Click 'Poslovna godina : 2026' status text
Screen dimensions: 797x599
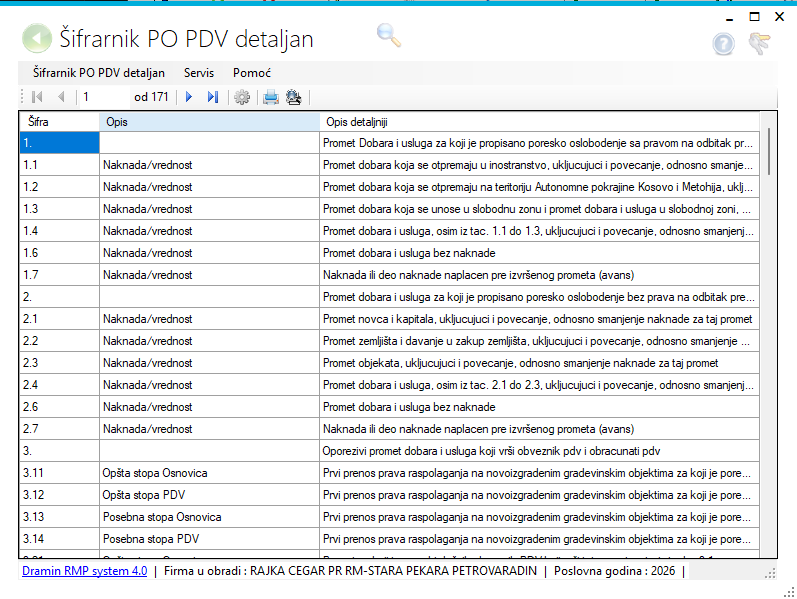(615, 571)
